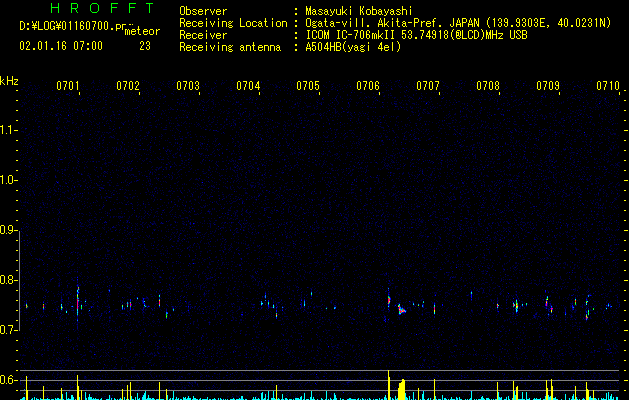
Task: Click the 0706 time marker
Action: click(368, 85)
